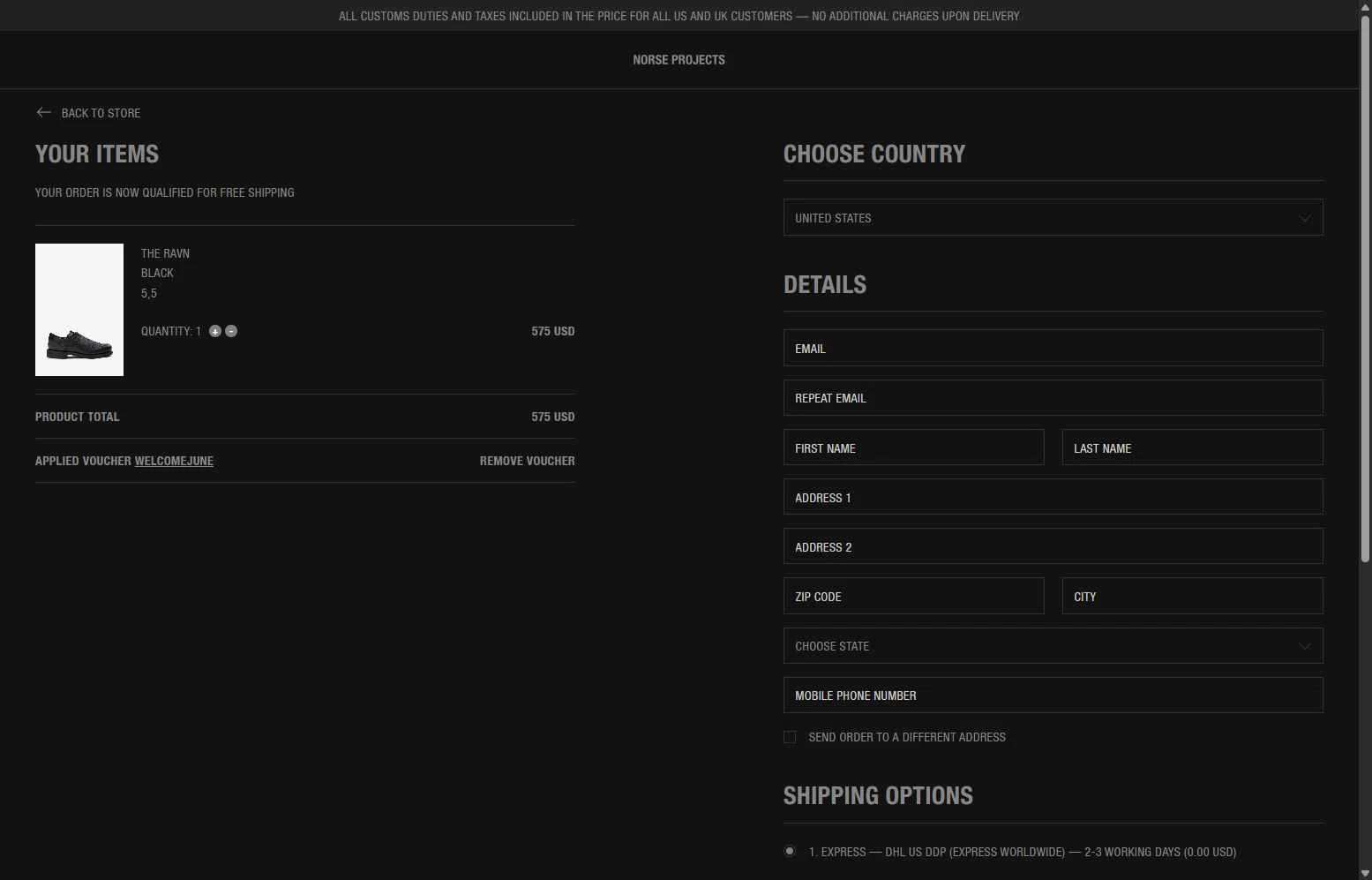
Task: Focus the Repeat Email field
Action: point(1053,398)
